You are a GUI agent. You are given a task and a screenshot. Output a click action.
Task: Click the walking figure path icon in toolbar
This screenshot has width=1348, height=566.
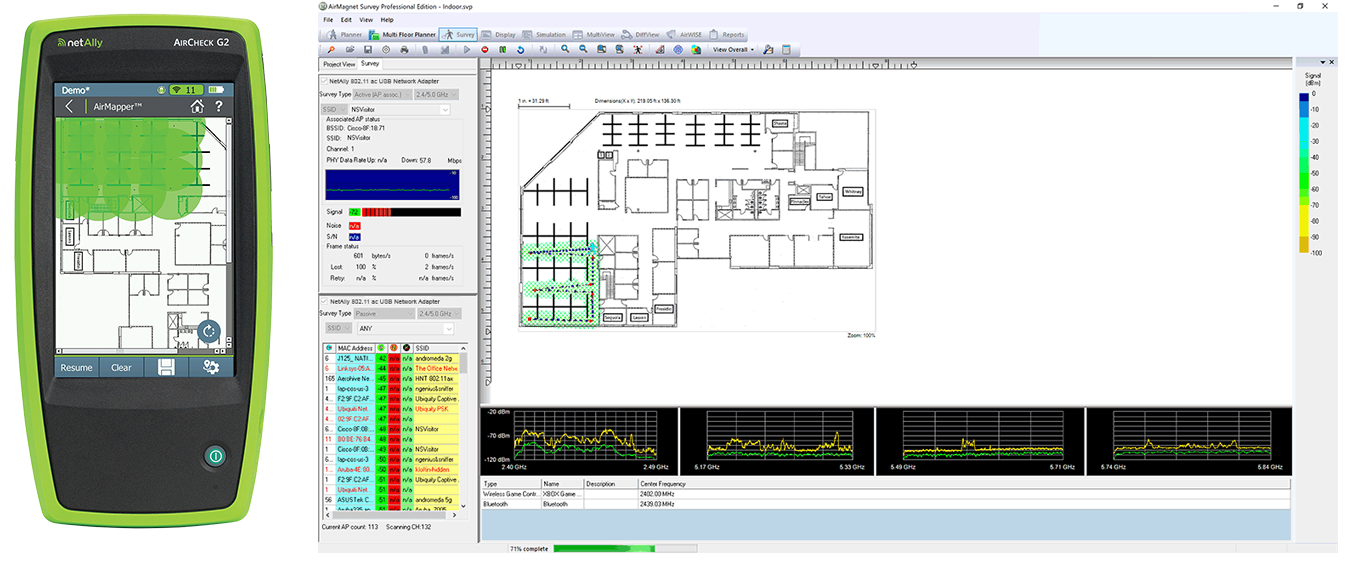(638, 49)
